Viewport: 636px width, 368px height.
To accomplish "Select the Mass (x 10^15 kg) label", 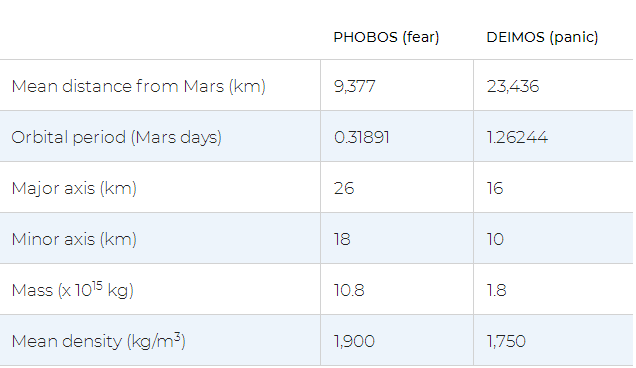I will 73,290.
